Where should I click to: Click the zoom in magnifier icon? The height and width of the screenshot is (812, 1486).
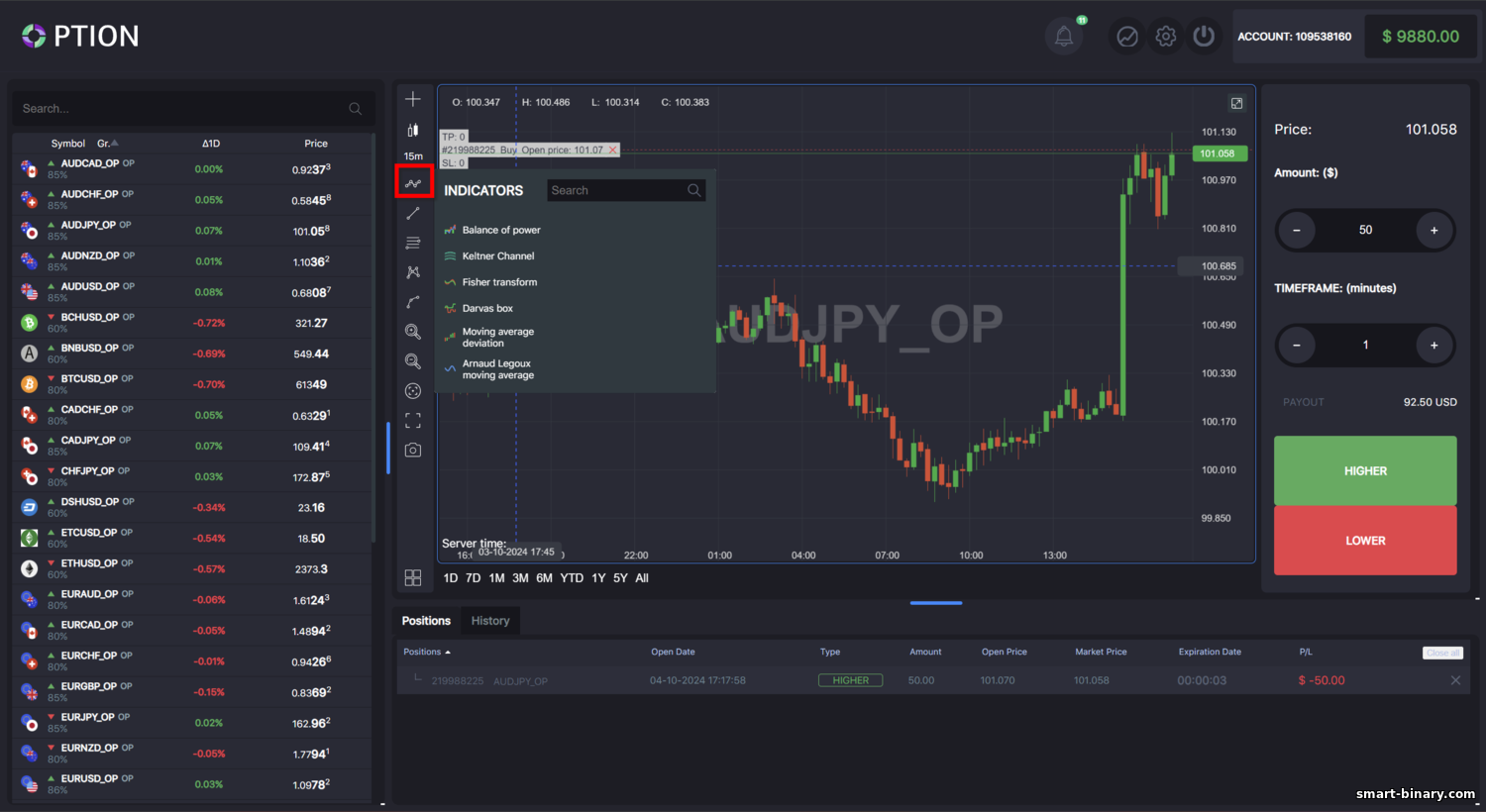413,332
